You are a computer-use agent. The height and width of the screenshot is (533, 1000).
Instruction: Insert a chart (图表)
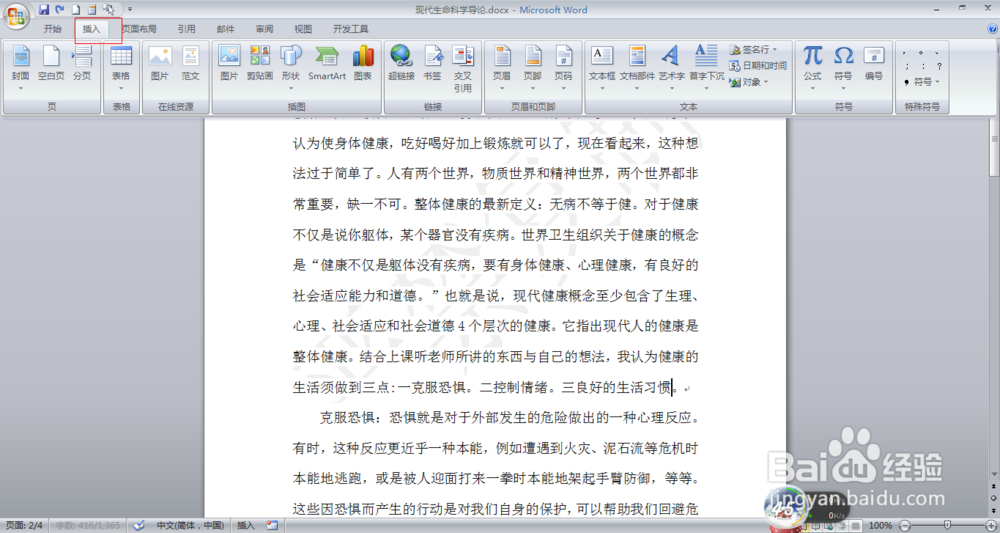363,64
